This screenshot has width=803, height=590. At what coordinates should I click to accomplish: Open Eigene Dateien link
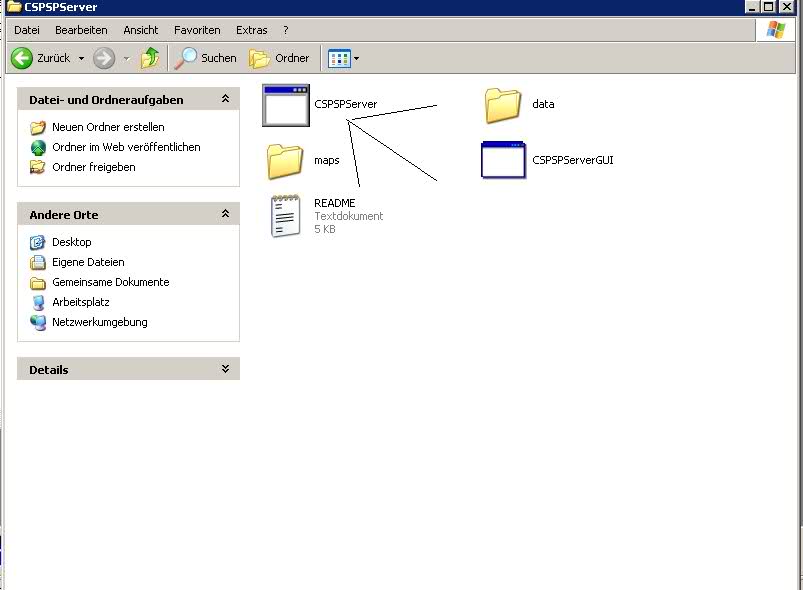pos(88,262)
